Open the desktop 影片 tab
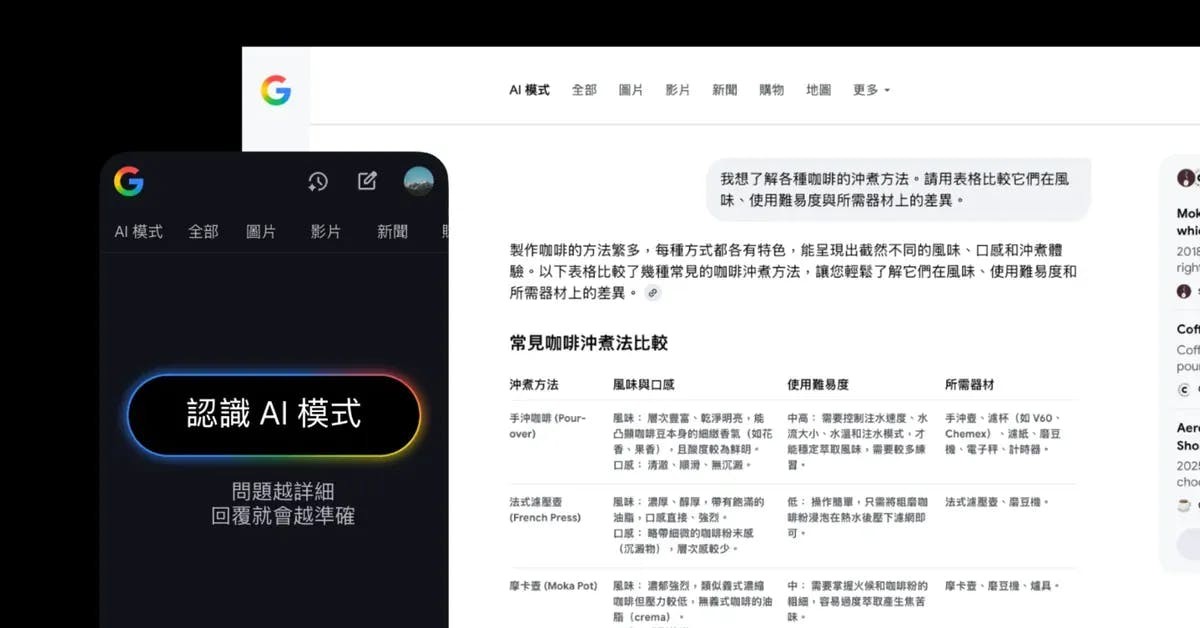 pyautogui.click(x=678, y=90)
